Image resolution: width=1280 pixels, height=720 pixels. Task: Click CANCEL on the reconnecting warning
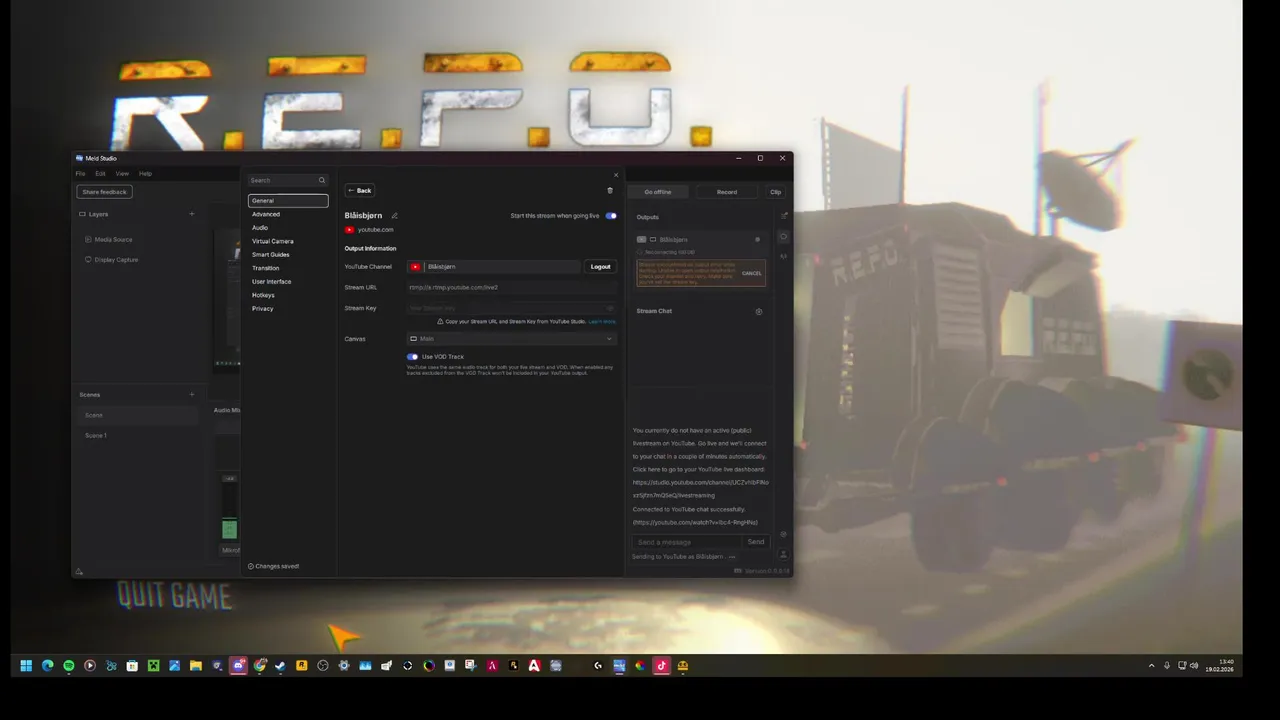pyautogui.click(x=752, y=273)
